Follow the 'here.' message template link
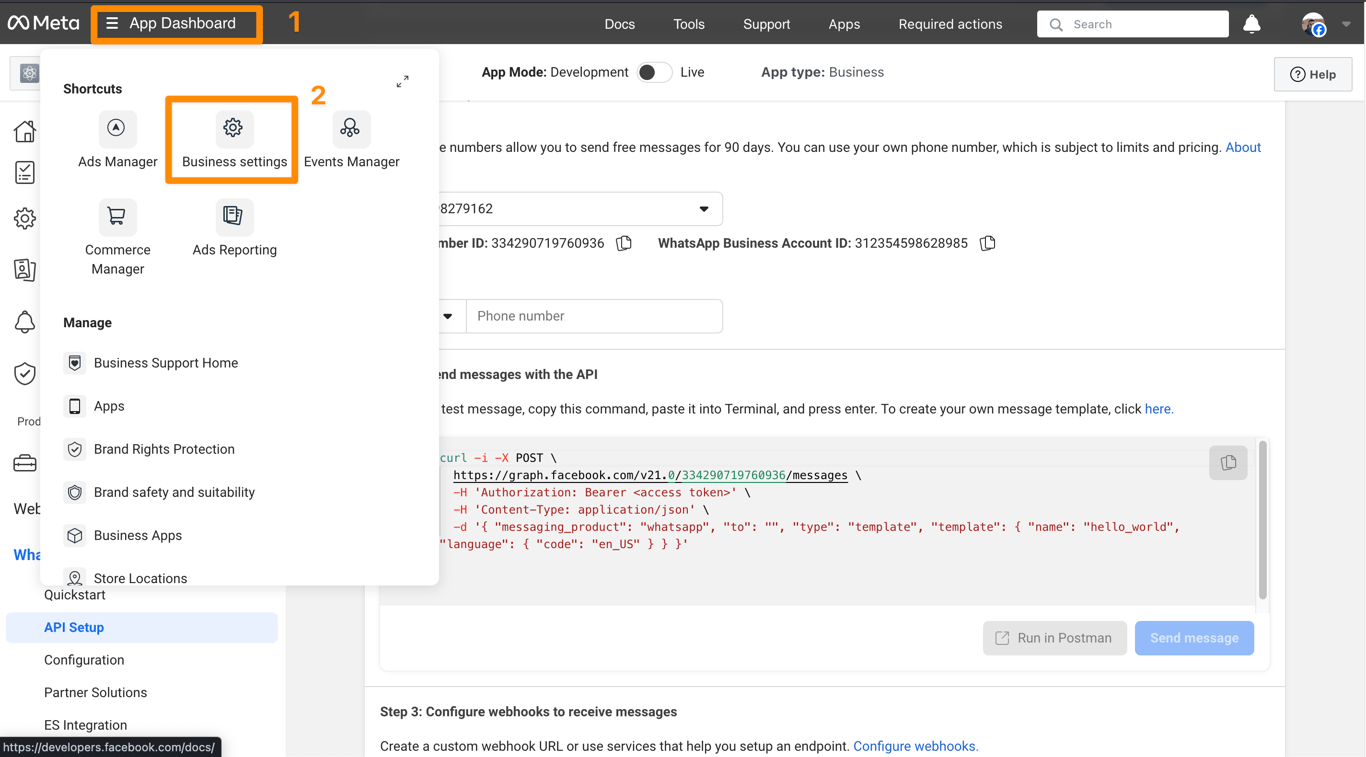 1159,409
